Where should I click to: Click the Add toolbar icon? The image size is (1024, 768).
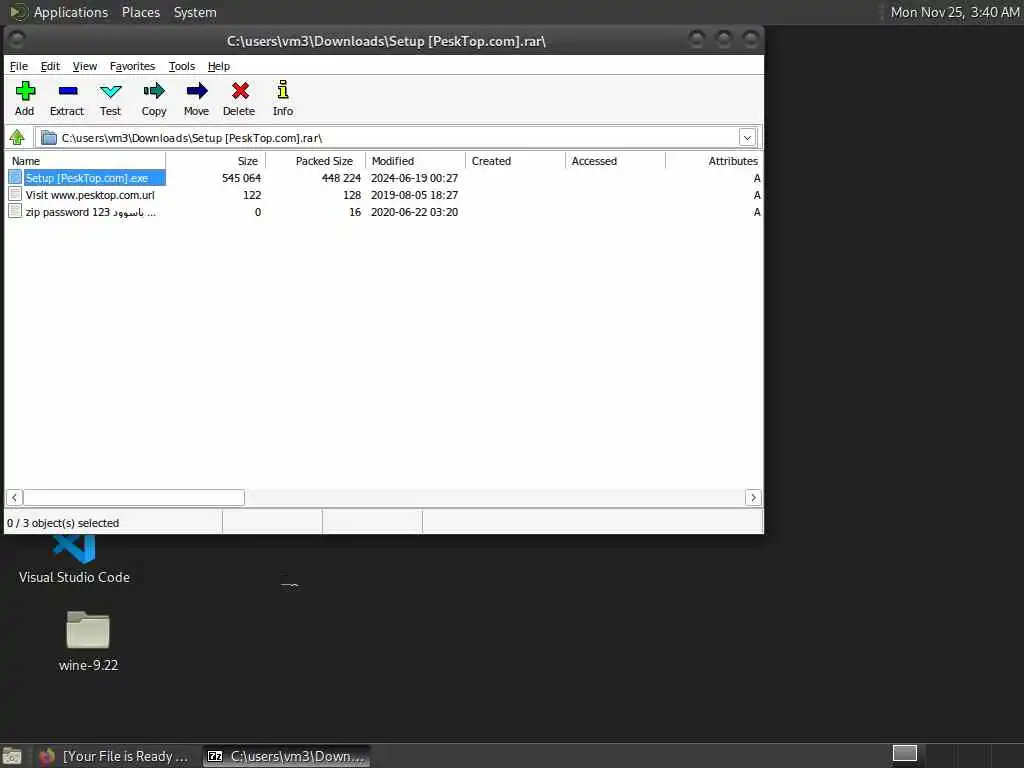[x=25, y=91]
